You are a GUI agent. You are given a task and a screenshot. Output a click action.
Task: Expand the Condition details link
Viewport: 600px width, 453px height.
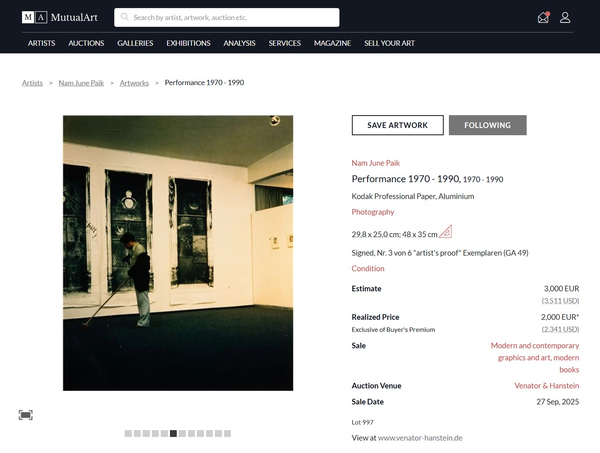coord(367,268)
